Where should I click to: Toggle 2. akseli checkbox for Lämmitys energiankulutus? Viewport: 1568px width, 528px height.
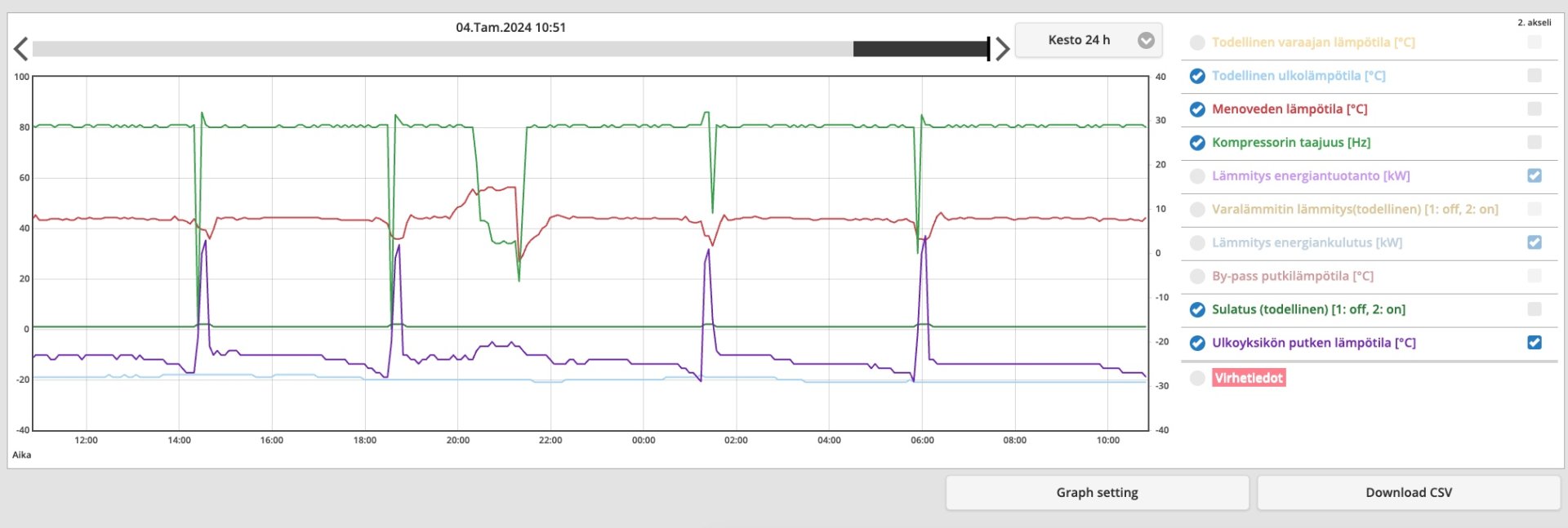point(1534,242)
